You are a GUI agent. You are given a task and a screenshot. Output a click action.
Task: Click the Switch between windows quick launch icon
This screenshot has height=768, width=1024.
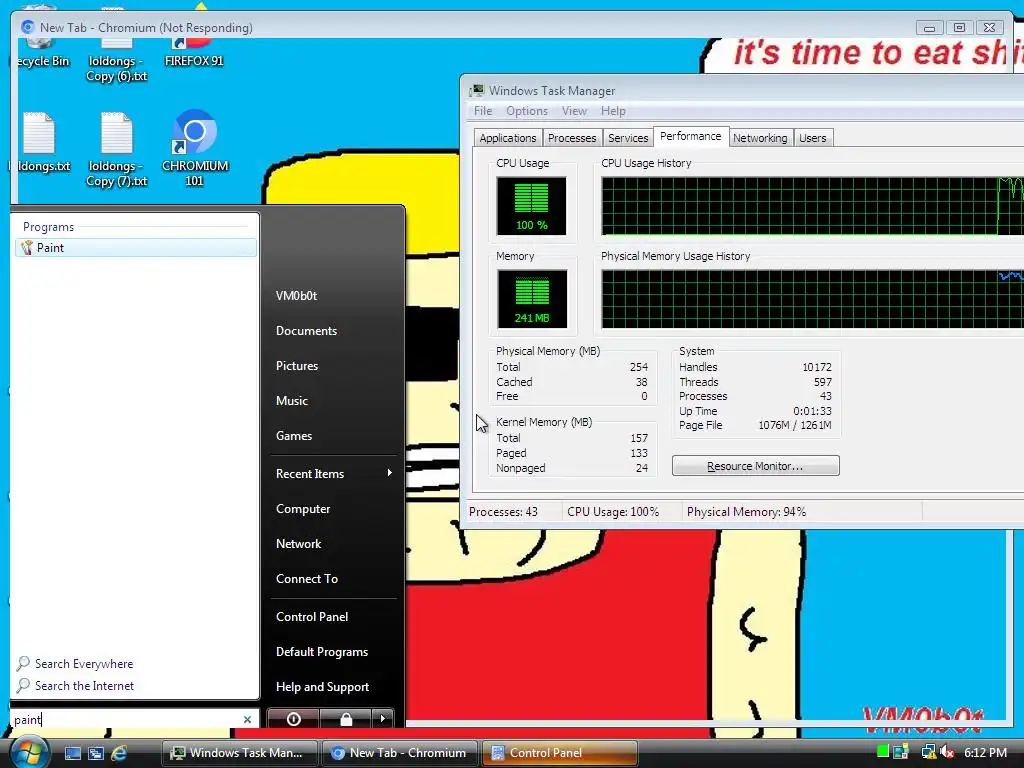(96, 753)
